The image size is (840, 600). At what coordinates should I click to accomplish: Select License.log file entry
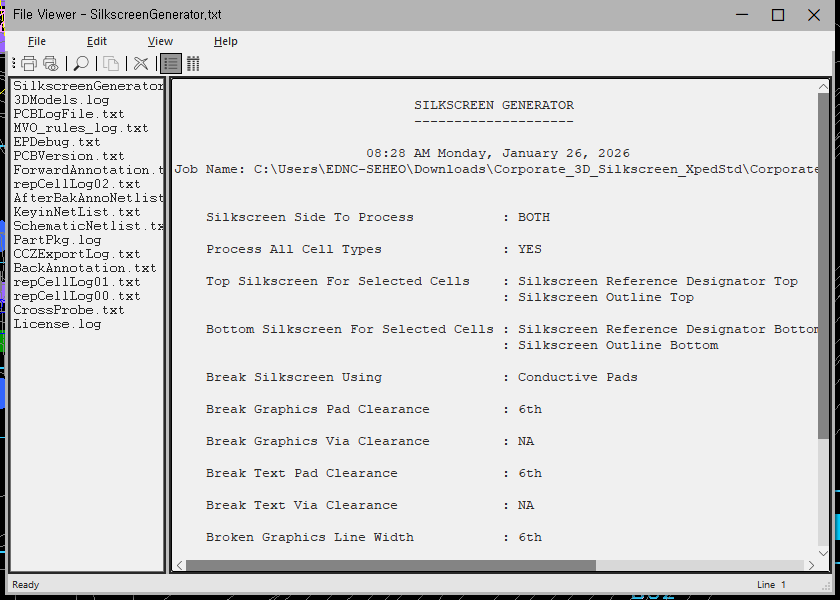coord(57,324)
